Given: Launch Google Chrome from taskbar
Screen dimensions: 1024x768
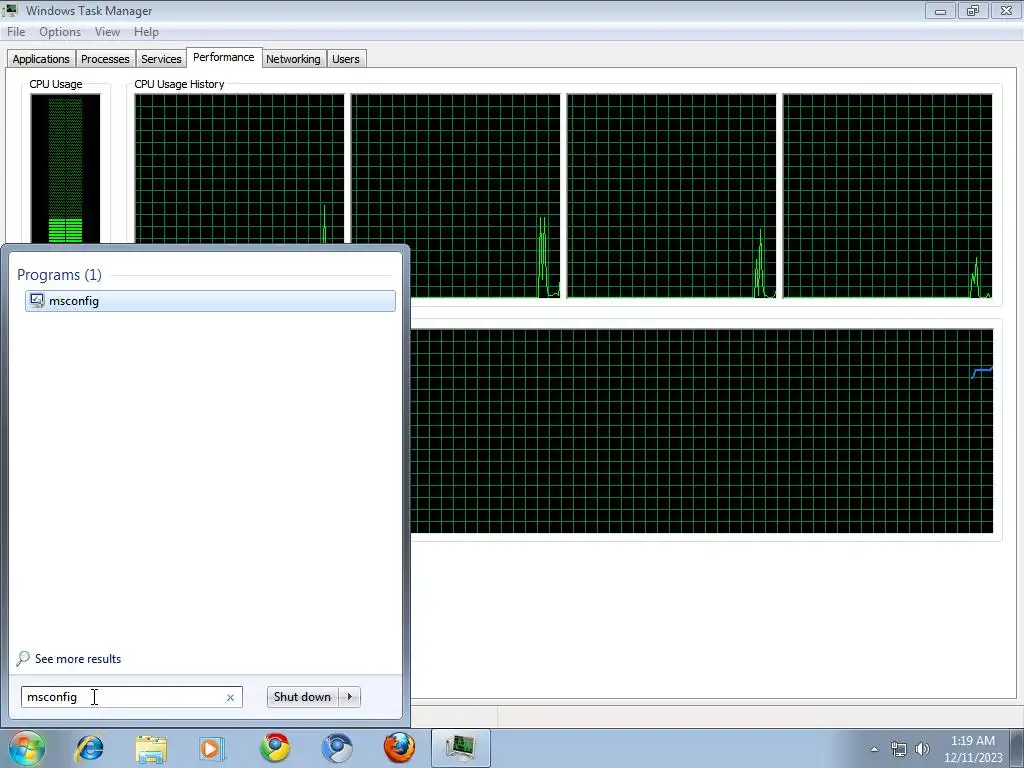Looking at the screenshot, I should tap(275, 748).
